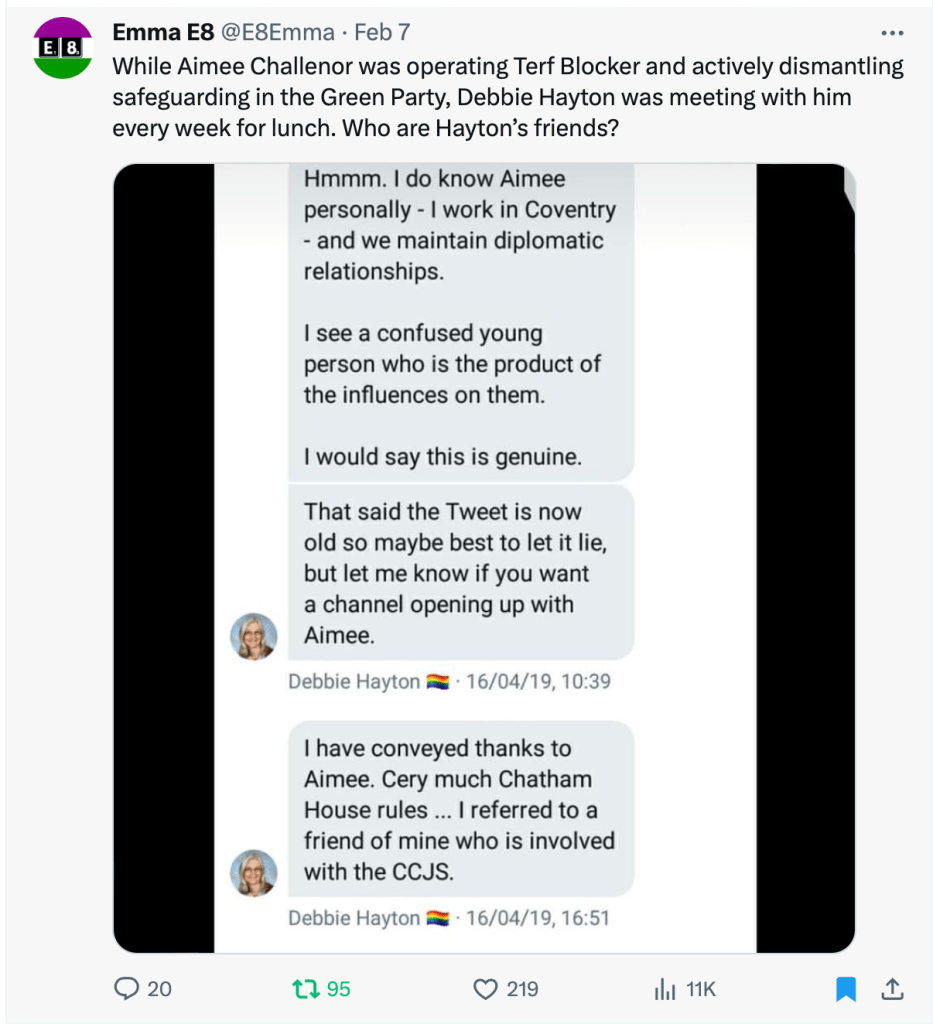Click the black left border of the attached image
This screenshot has width=933, height=1024.
coord(164,558)
